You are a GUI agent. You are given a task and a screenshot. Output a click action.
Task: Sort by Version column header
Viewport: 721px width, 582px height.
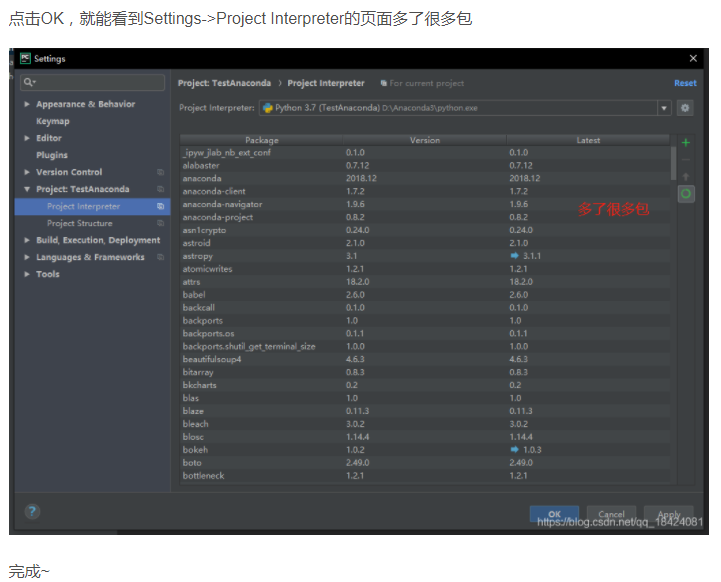(425, 140)
